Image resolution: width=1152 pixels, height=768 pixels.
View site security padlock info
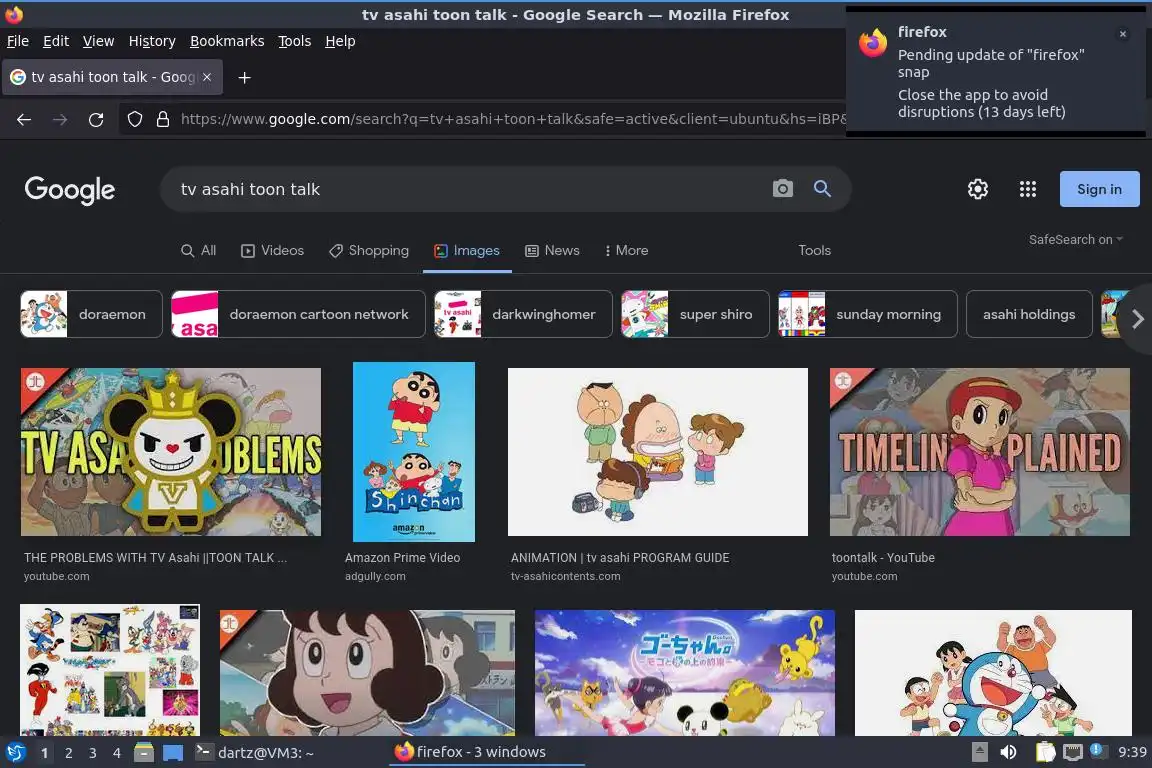162,119
